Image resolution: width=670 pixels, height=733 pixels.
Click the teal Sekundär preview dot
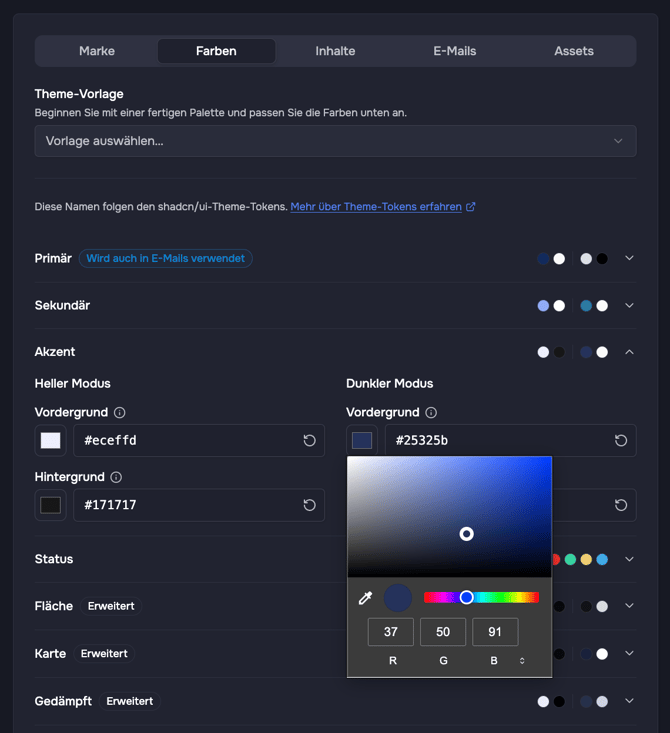click(586, 306)
